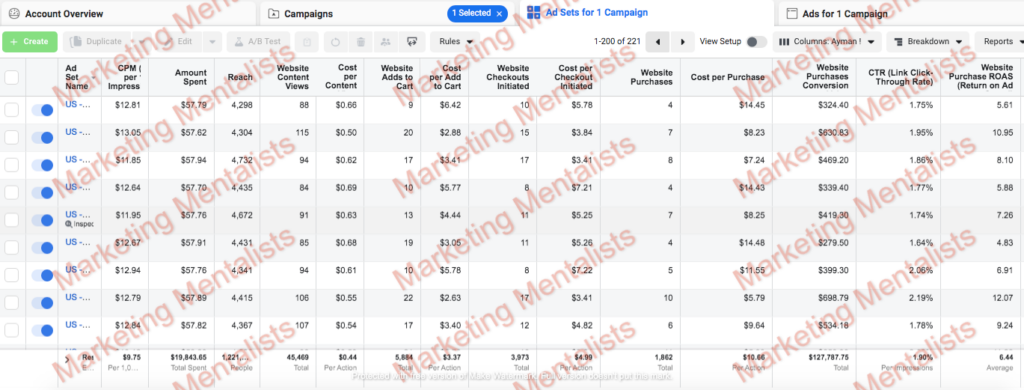Click the Duplicate button
Screen dimensions: 1024x390
click(97, 42)
